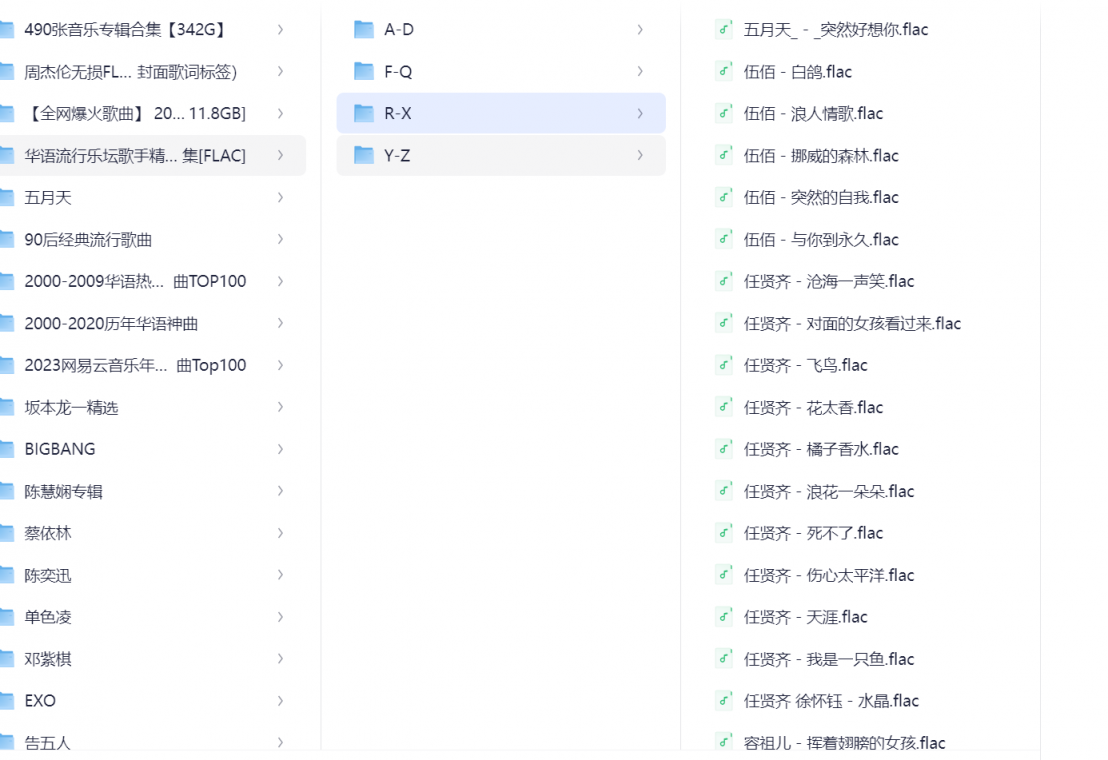Expand the chevron beside 坂本龙一精选

tap(280, 408)
